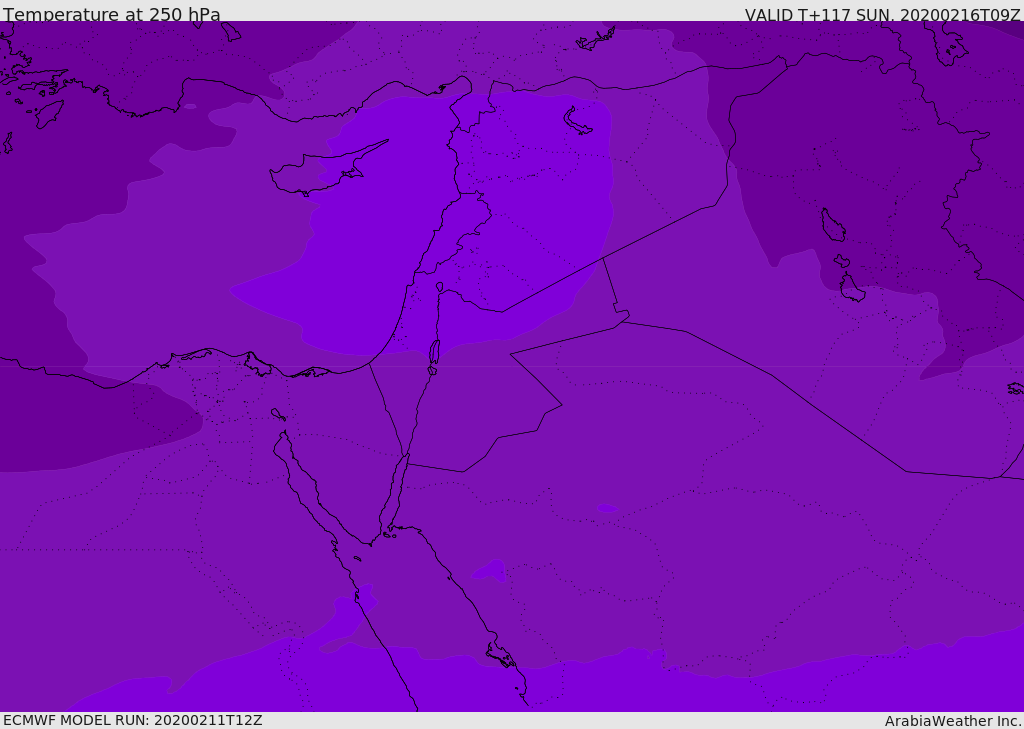
Task: Click the 'VALID T+117 SUN. 20200216T09Z' timestamp
Action: coord(882,14)
